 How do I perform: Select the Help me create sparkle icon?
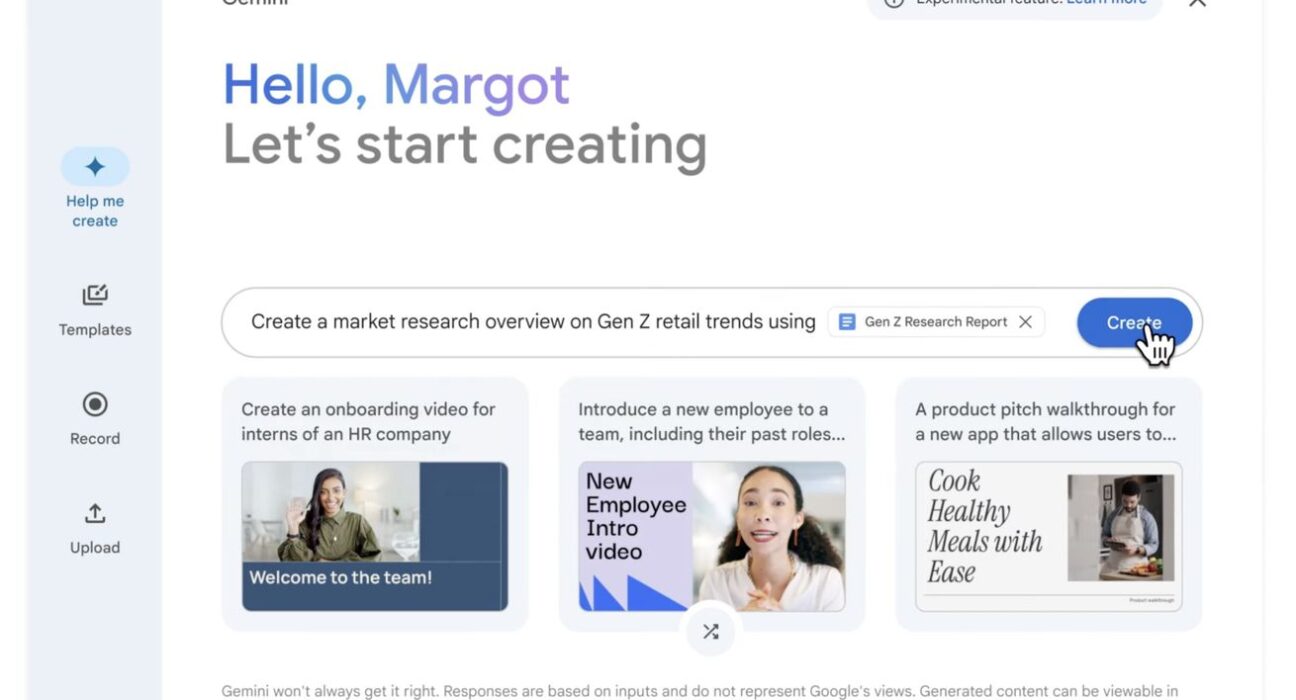95,167
